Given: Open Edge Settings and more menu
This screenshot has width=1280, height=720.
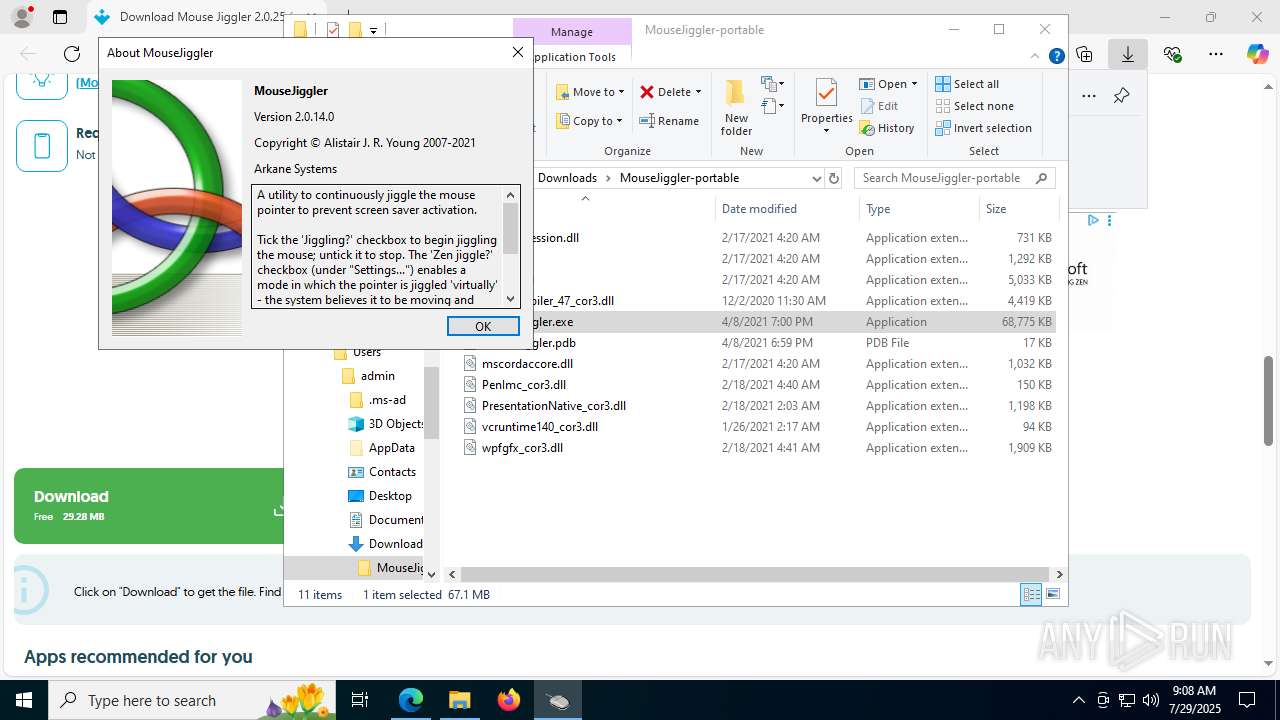Looking at the screenshot, I should (x=1215, y=54).
